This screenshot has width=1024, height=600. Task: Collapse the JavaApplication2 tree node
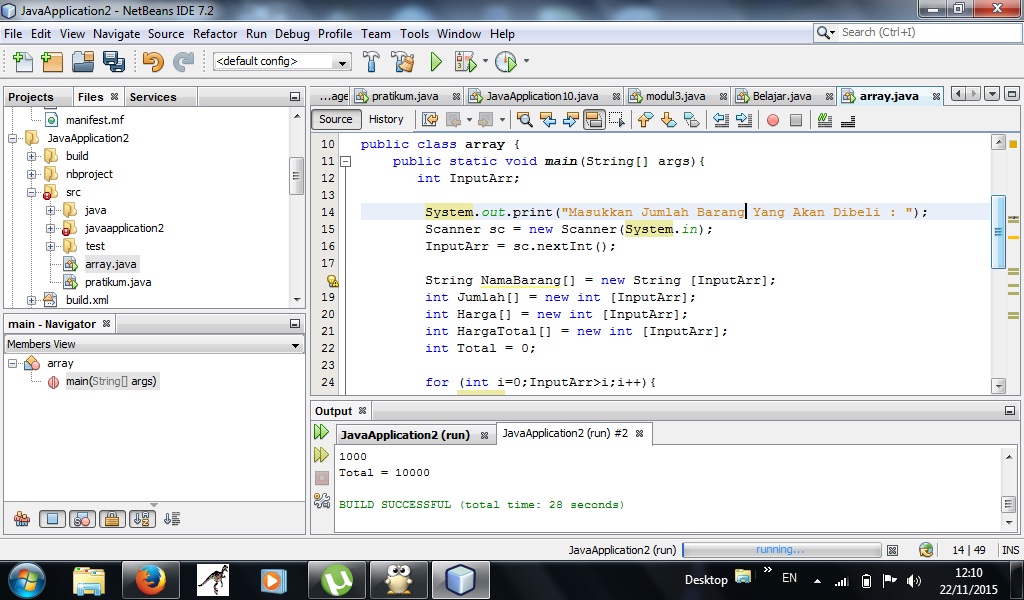point(12,138)
